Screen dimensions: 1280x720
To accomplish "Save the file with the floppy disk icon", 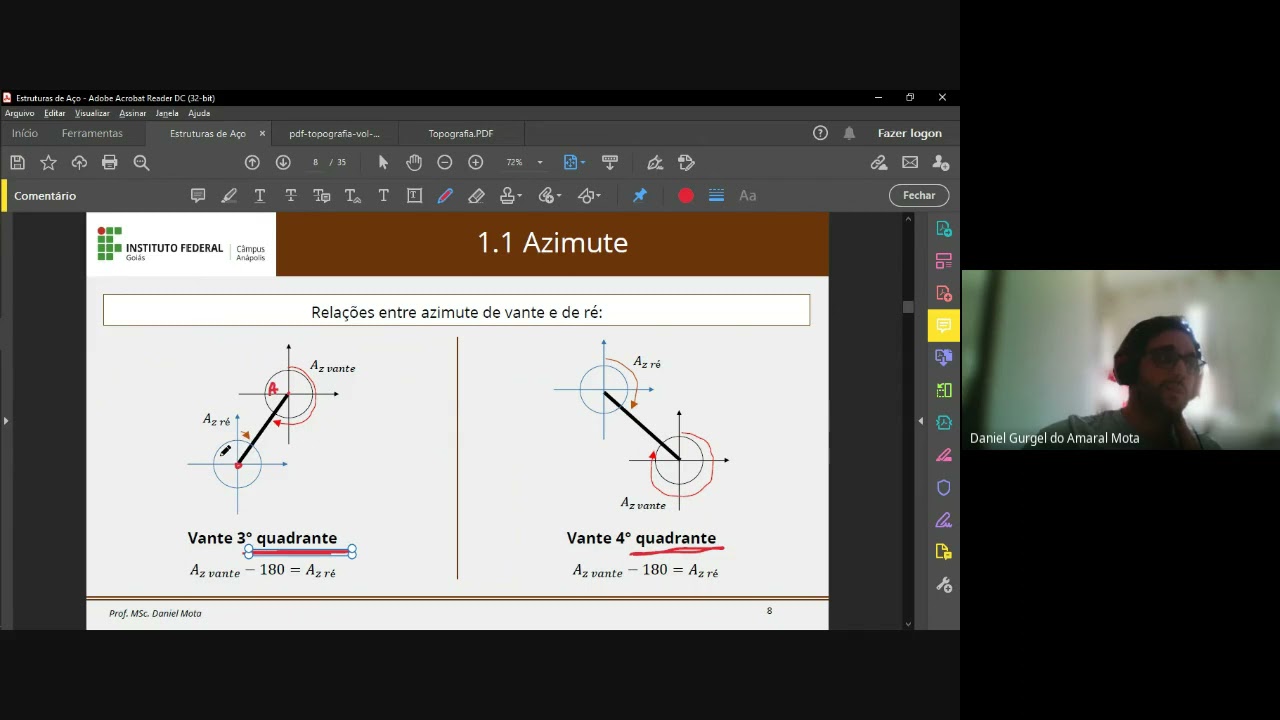I will pyautogui.click(x=17, y=162).
